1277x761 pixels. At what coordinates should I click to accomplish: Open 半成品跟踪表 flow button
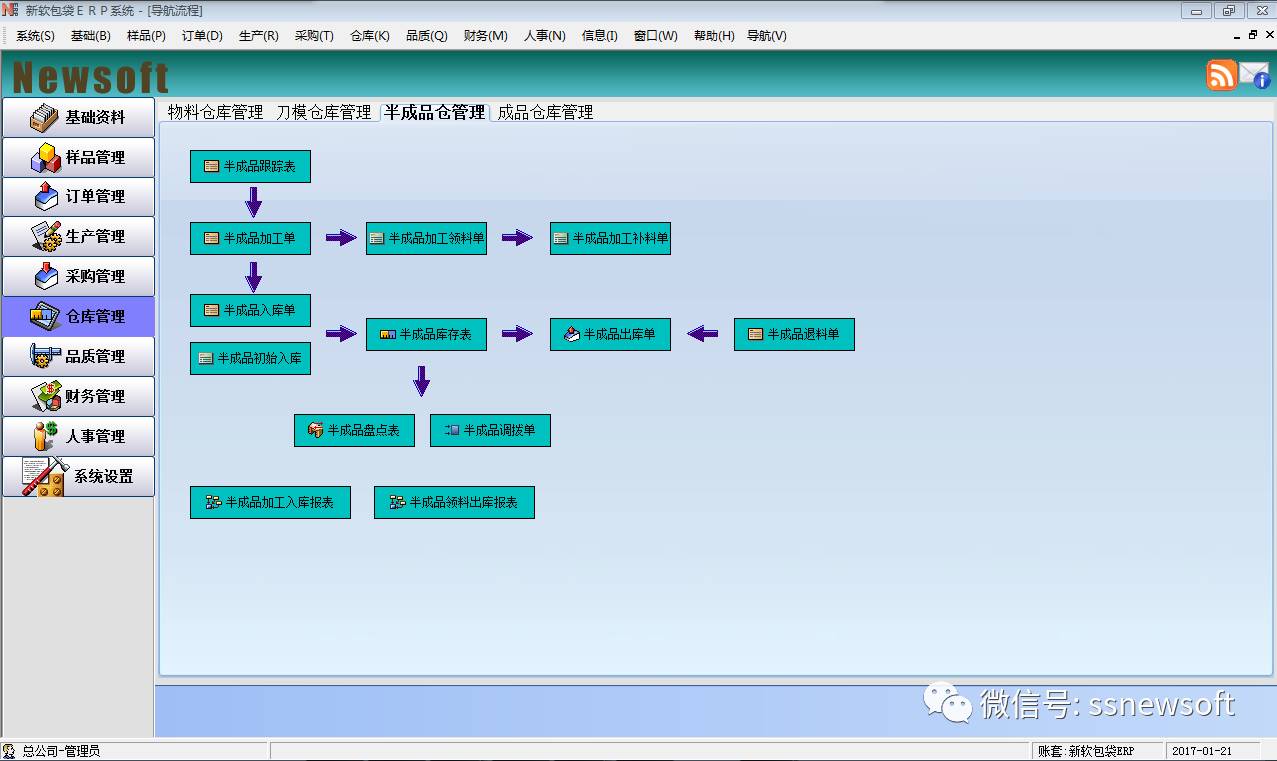(x=250, y=167)
